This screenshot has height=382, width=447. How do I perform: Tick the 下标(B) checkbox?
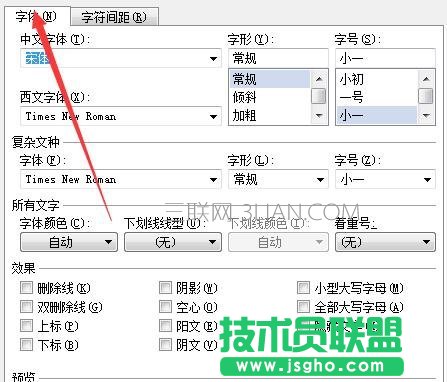pyautogui.click(x=27, y=345)
